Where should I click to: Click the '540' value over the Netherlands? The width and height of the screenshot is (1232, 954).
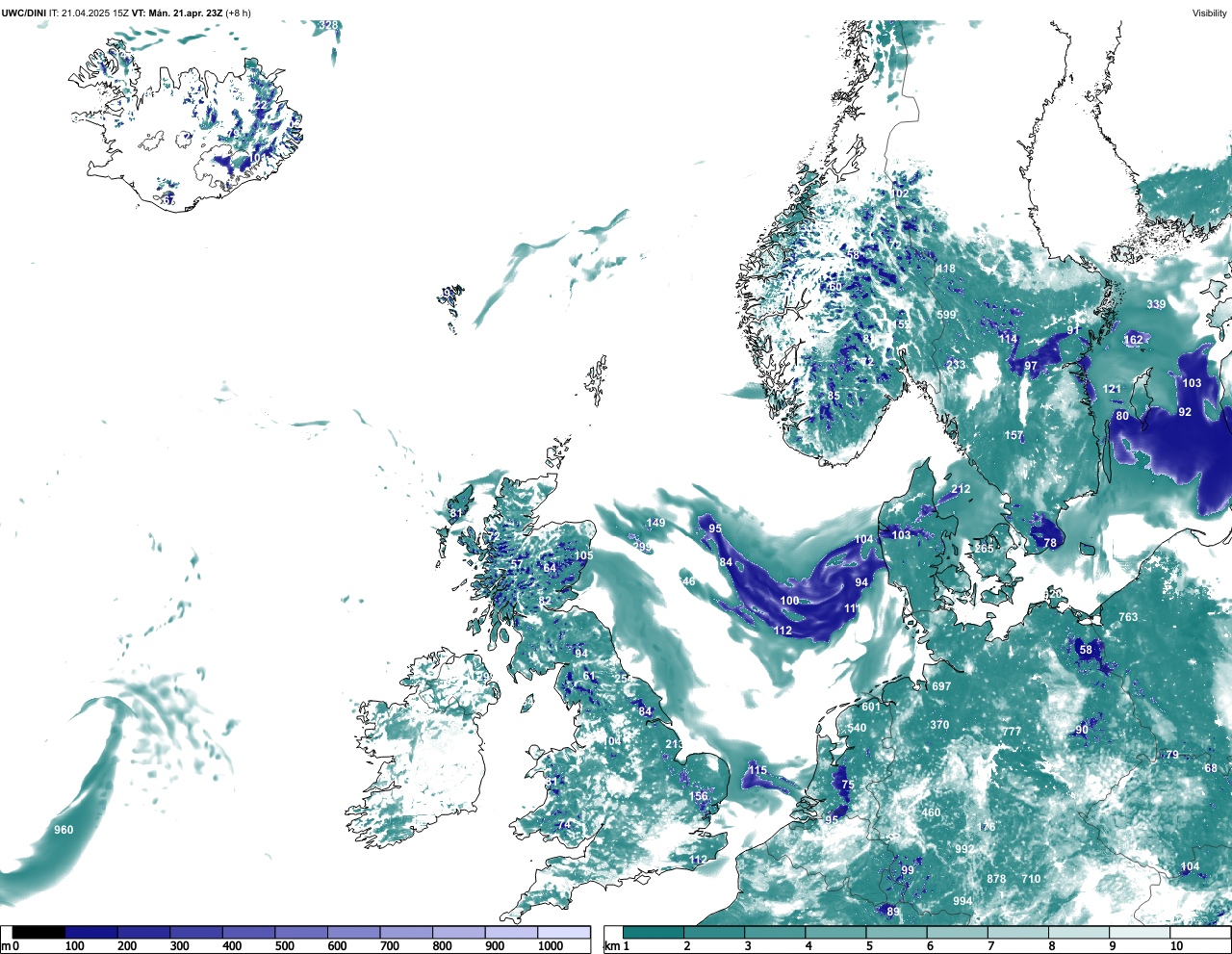point(857,728)
